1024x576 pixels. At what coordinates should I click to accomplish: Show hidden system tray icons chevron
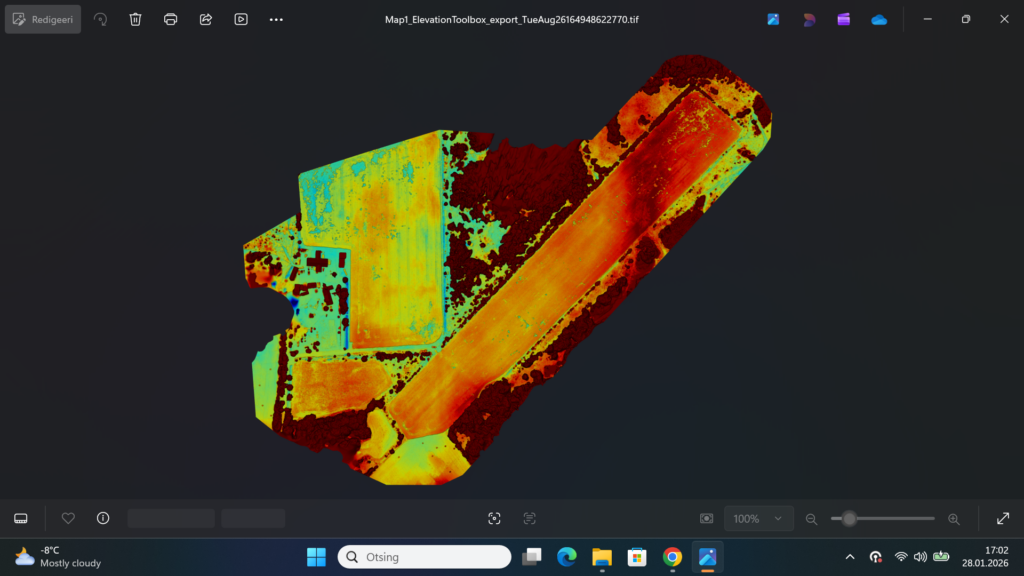850,557
